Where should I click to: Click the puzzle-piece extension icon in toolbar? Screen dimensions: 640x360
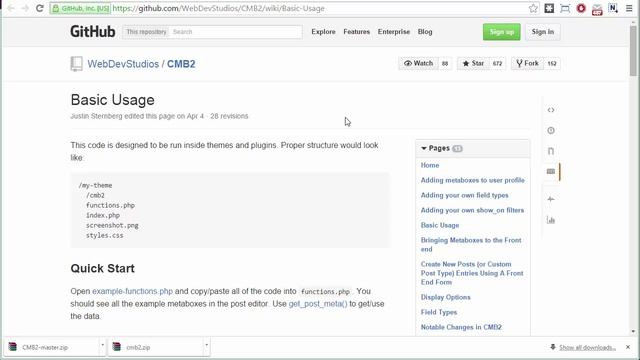[x=549, y=8]
